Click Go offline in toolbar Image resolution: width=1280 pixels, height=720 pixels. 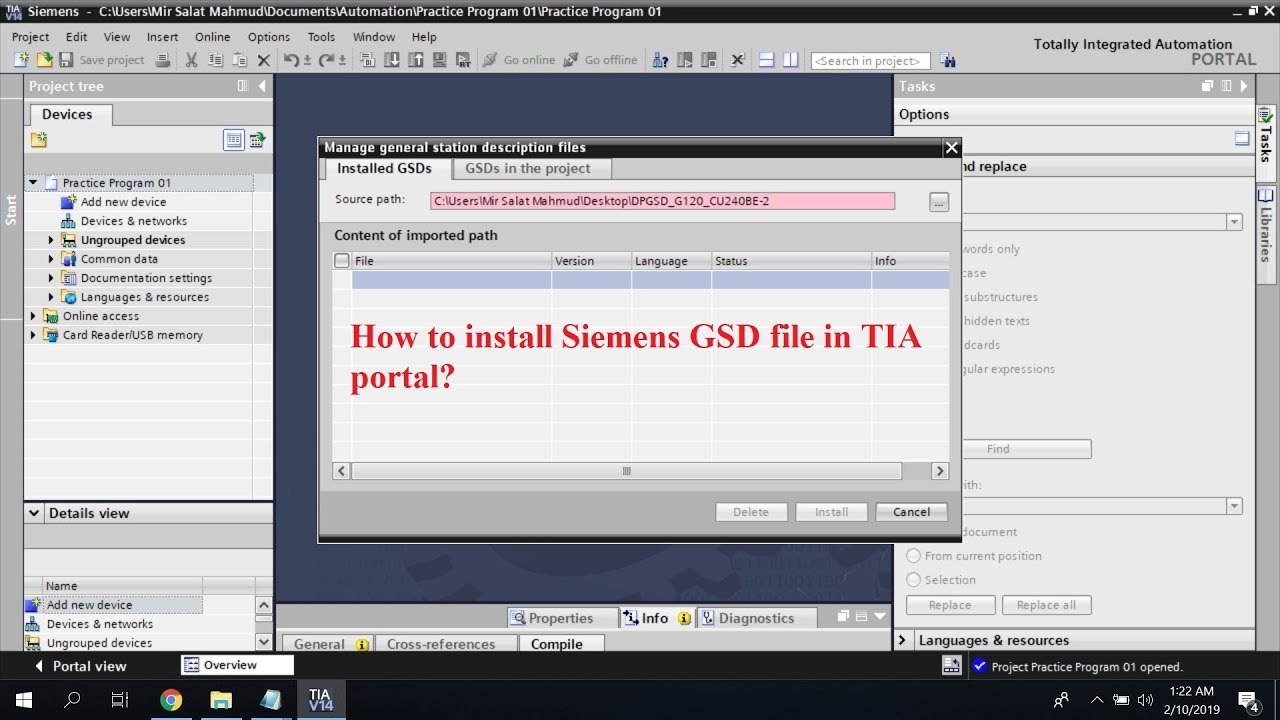click(x=599, y=60)
